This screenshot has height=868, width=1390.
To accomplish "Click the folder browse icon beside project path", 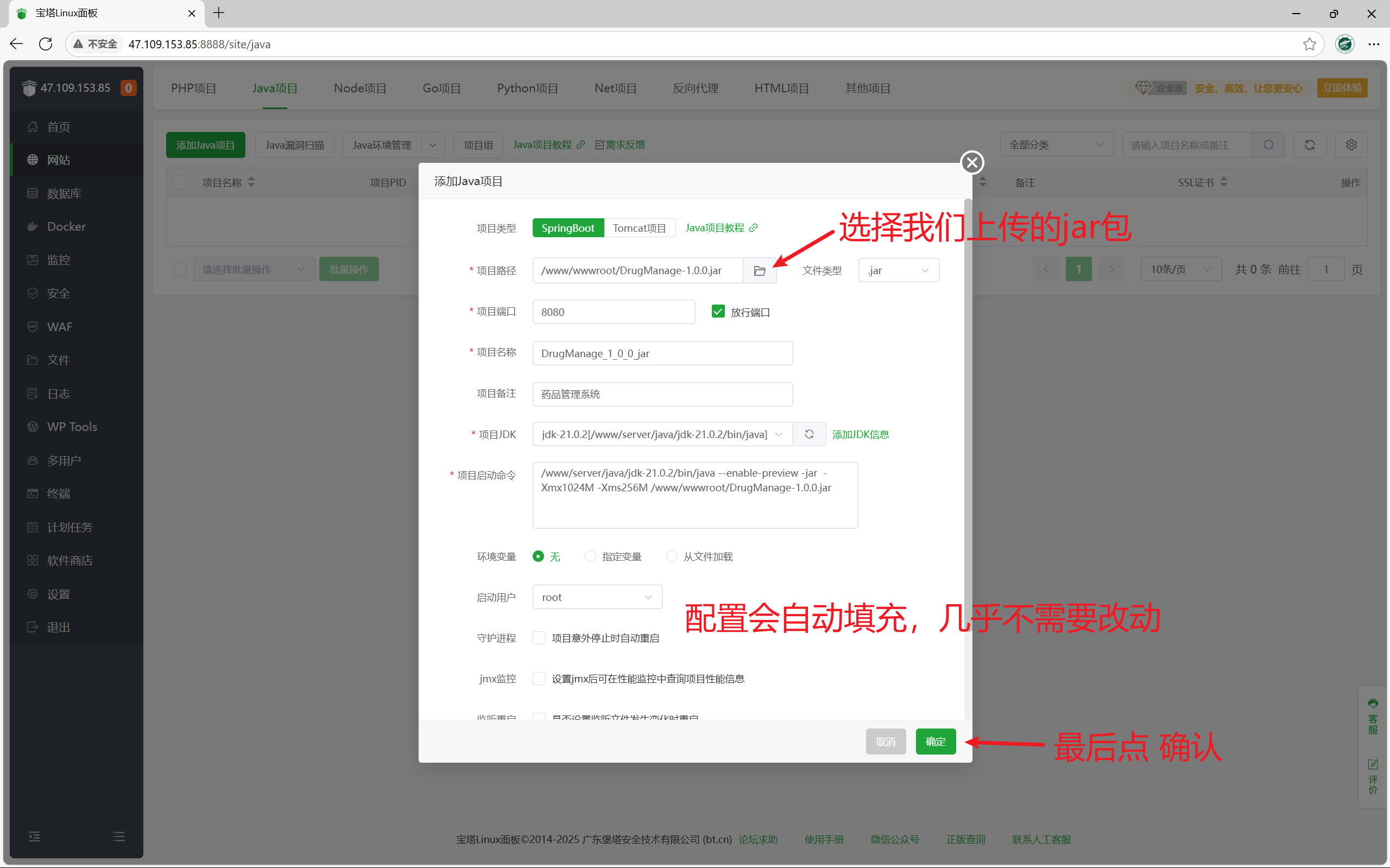I will [759, 270].
